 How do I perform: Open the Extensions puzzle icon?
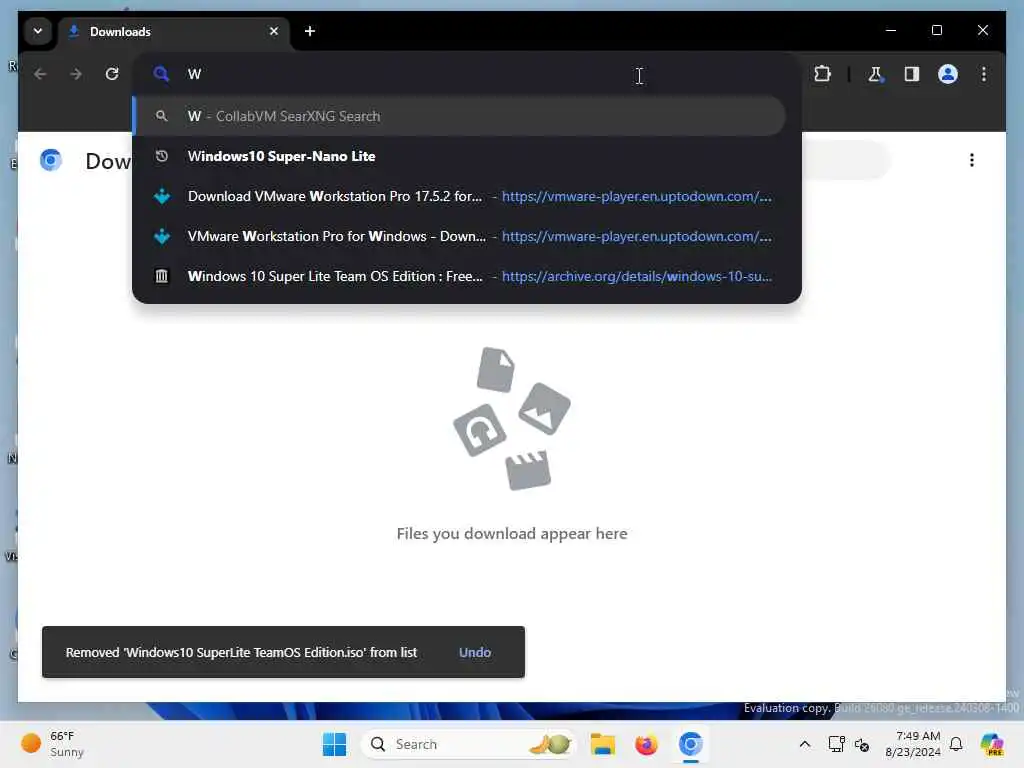coord(822,74)
